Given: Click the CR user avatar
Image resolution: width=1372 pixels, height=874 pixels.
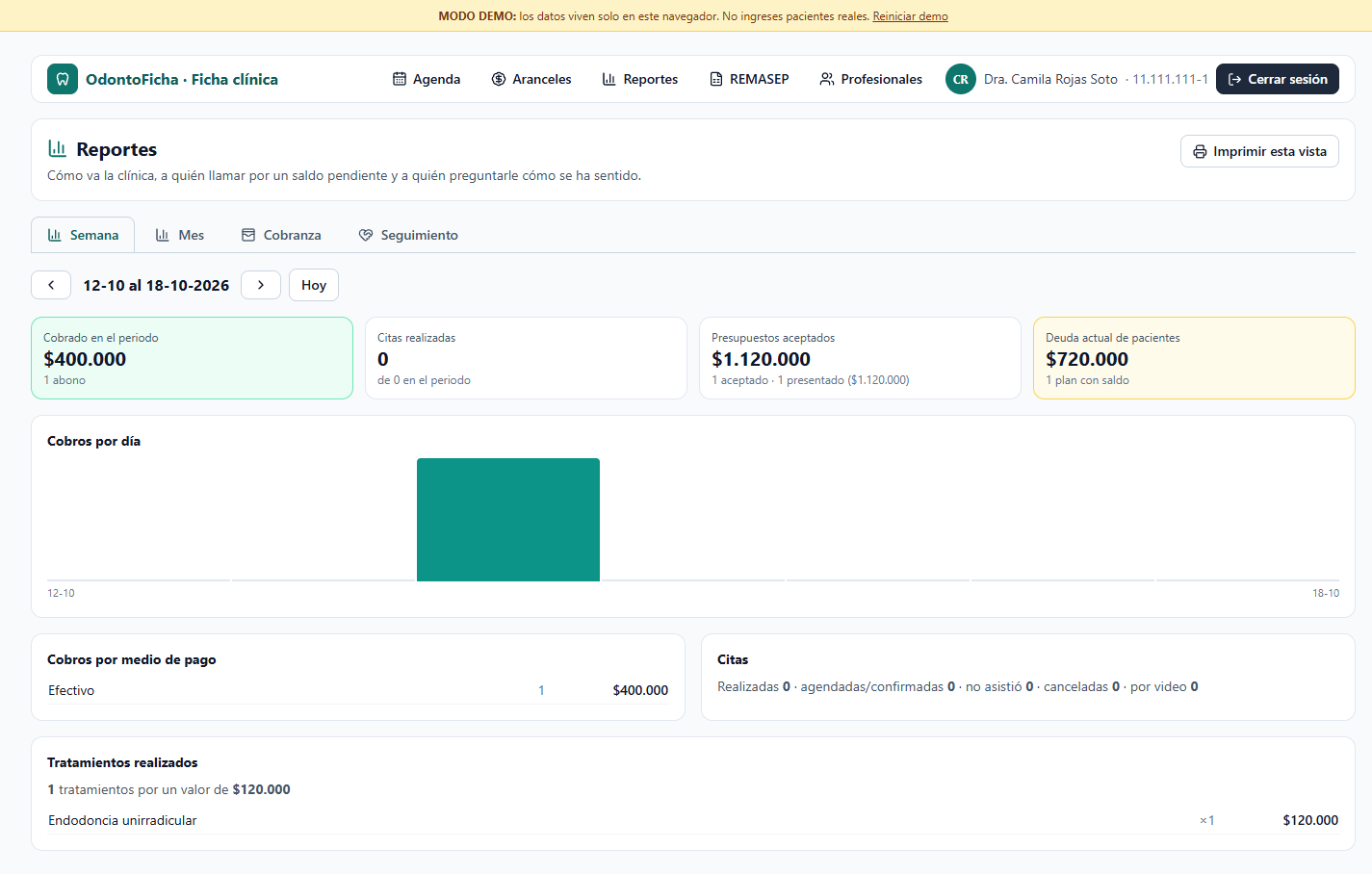Looking at the screenshot, I should [961, 79].
